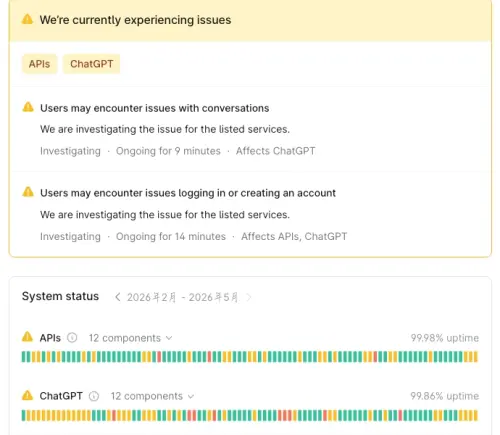
Task: Go to previous date range in System status
Action: 117,297
